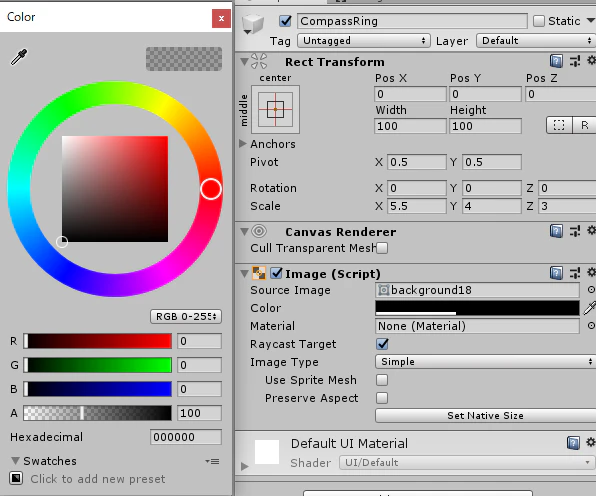The height and width of the screenshot is (496, 596).
Task: Expand the Anchors foldout
Action: 243,144
